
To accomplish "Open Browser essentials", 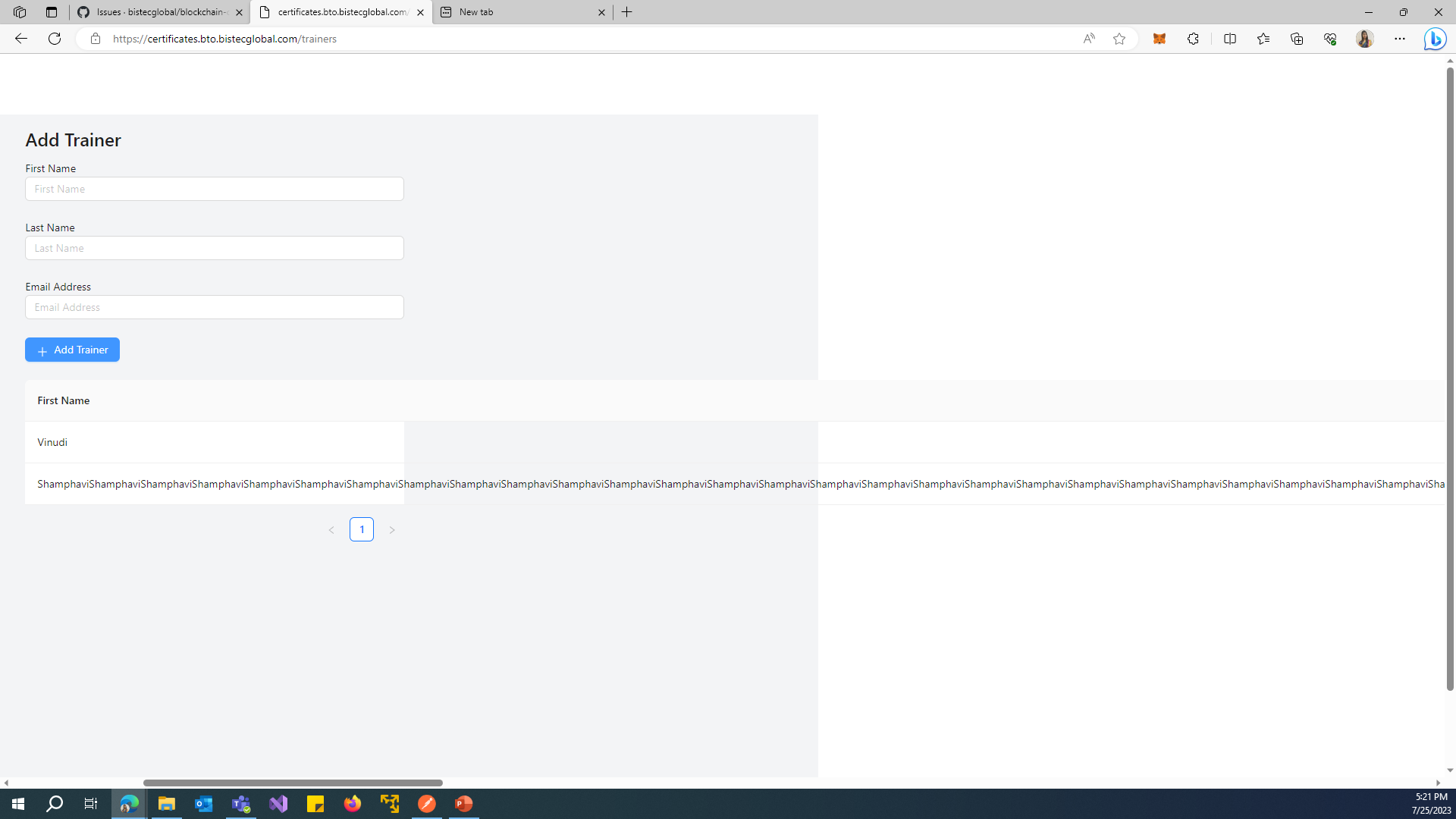I will pyautogui.click(x=1330, y=39).
